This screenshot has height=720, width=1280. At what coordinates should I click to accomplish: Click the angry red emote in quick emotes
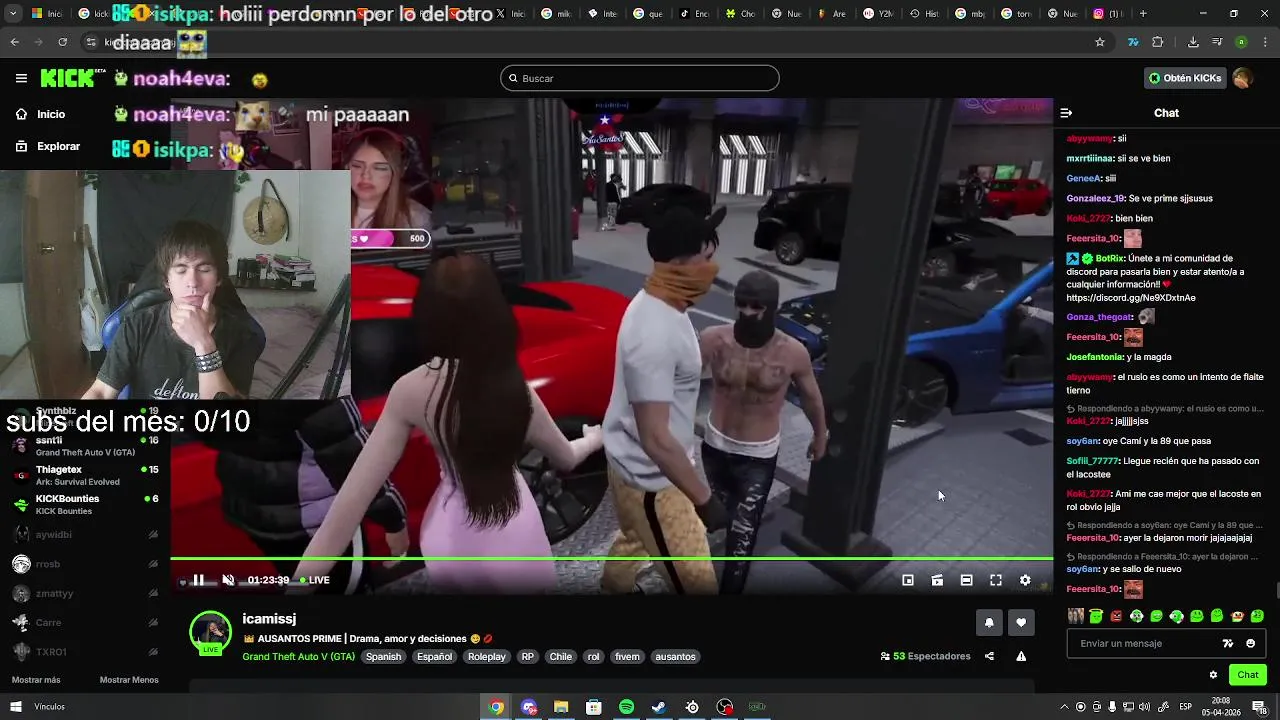coord(1116,616)
